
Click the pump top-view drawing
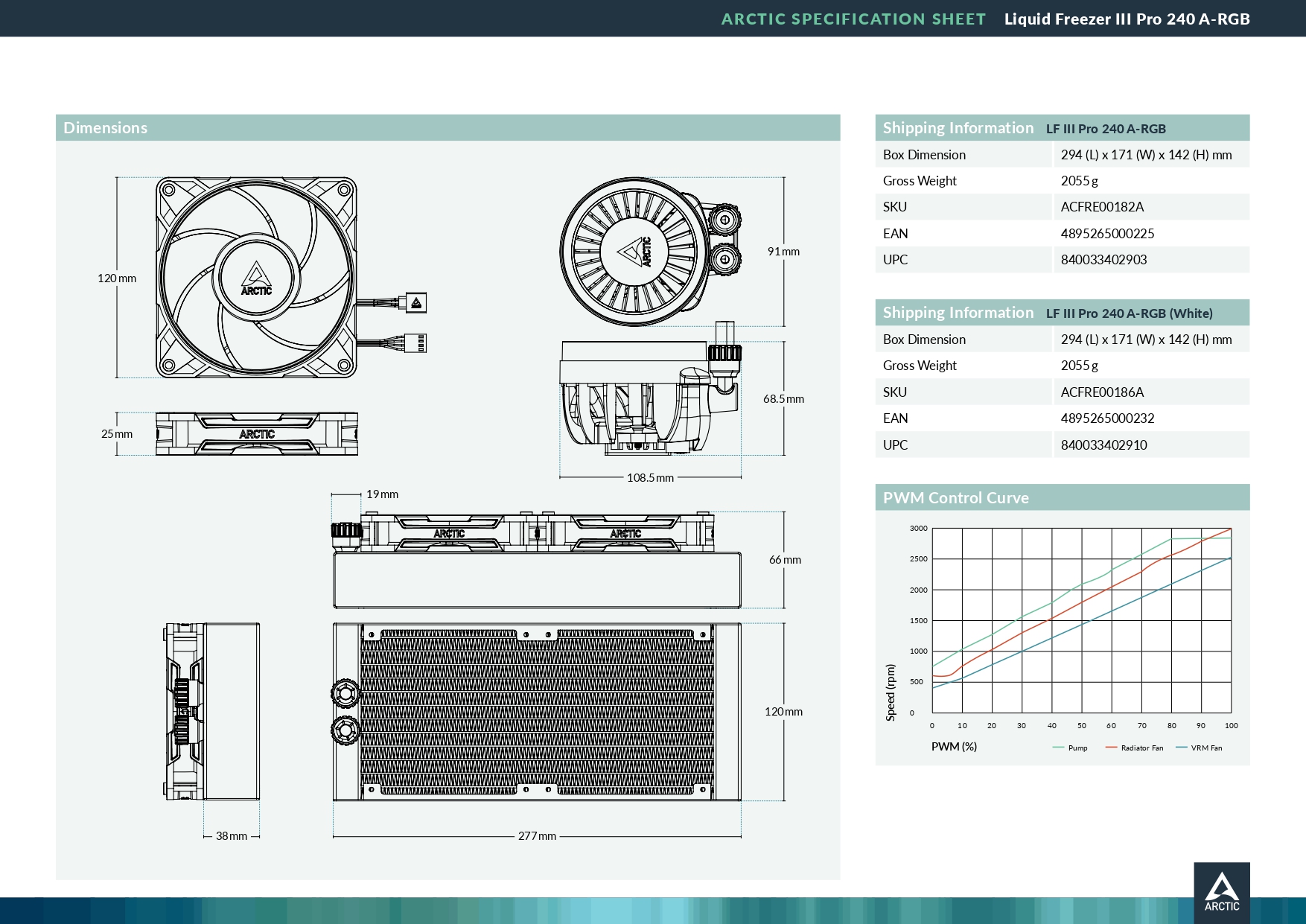click(x=650, y=252)
